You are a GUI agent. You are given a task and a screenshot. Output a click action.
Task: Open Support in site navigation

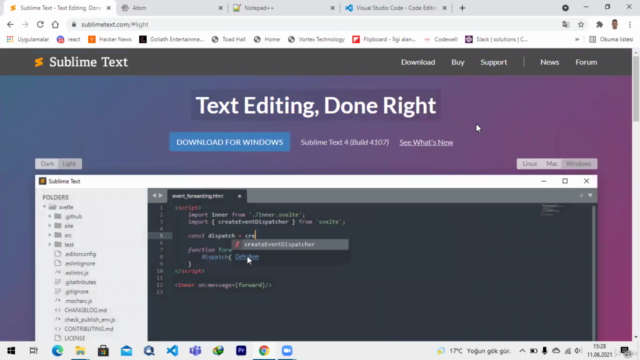pos(493,62)
